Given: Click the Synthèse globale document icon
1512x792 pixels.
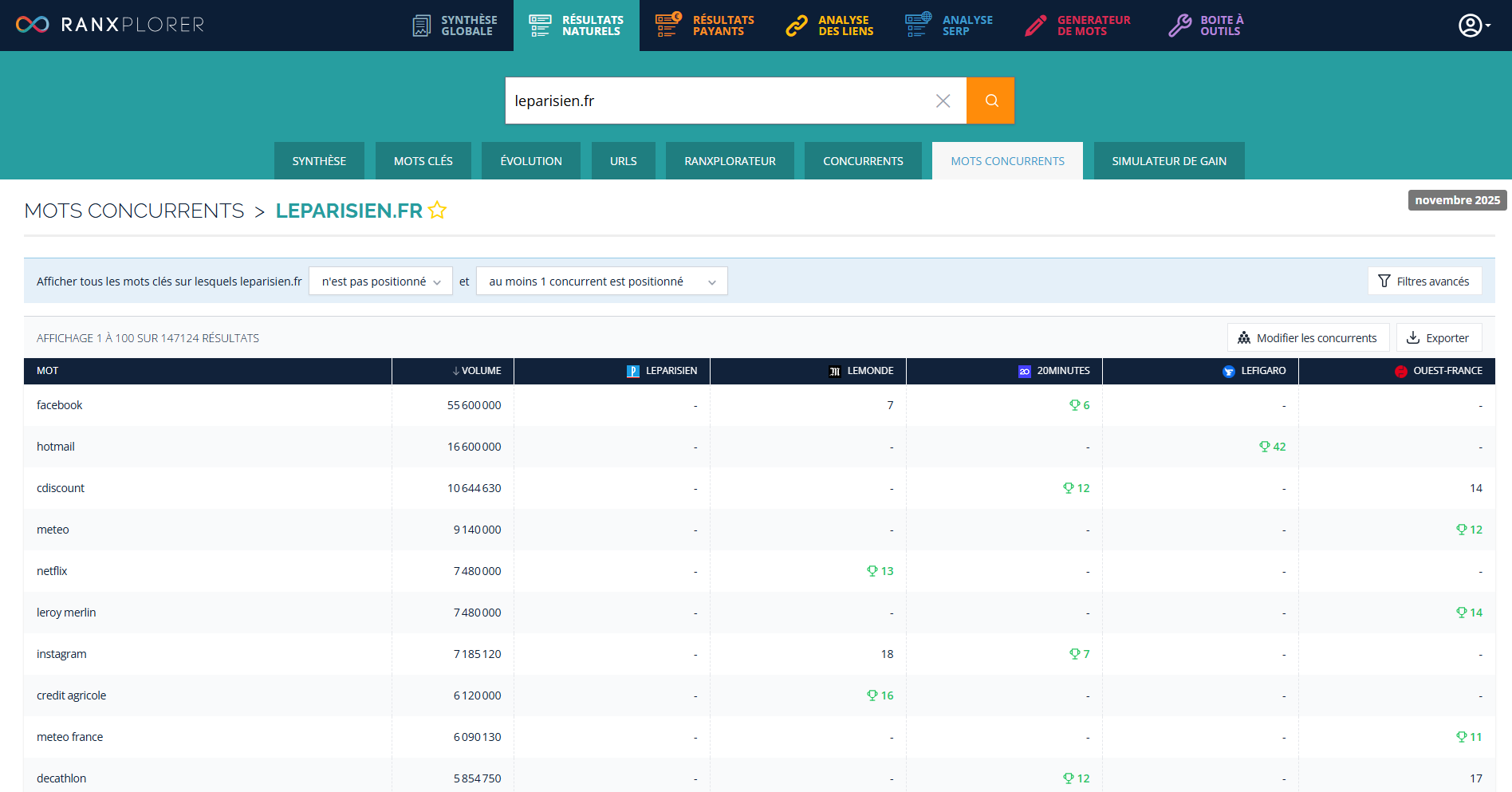Looking at the screenshot, I should click(422, 26).
